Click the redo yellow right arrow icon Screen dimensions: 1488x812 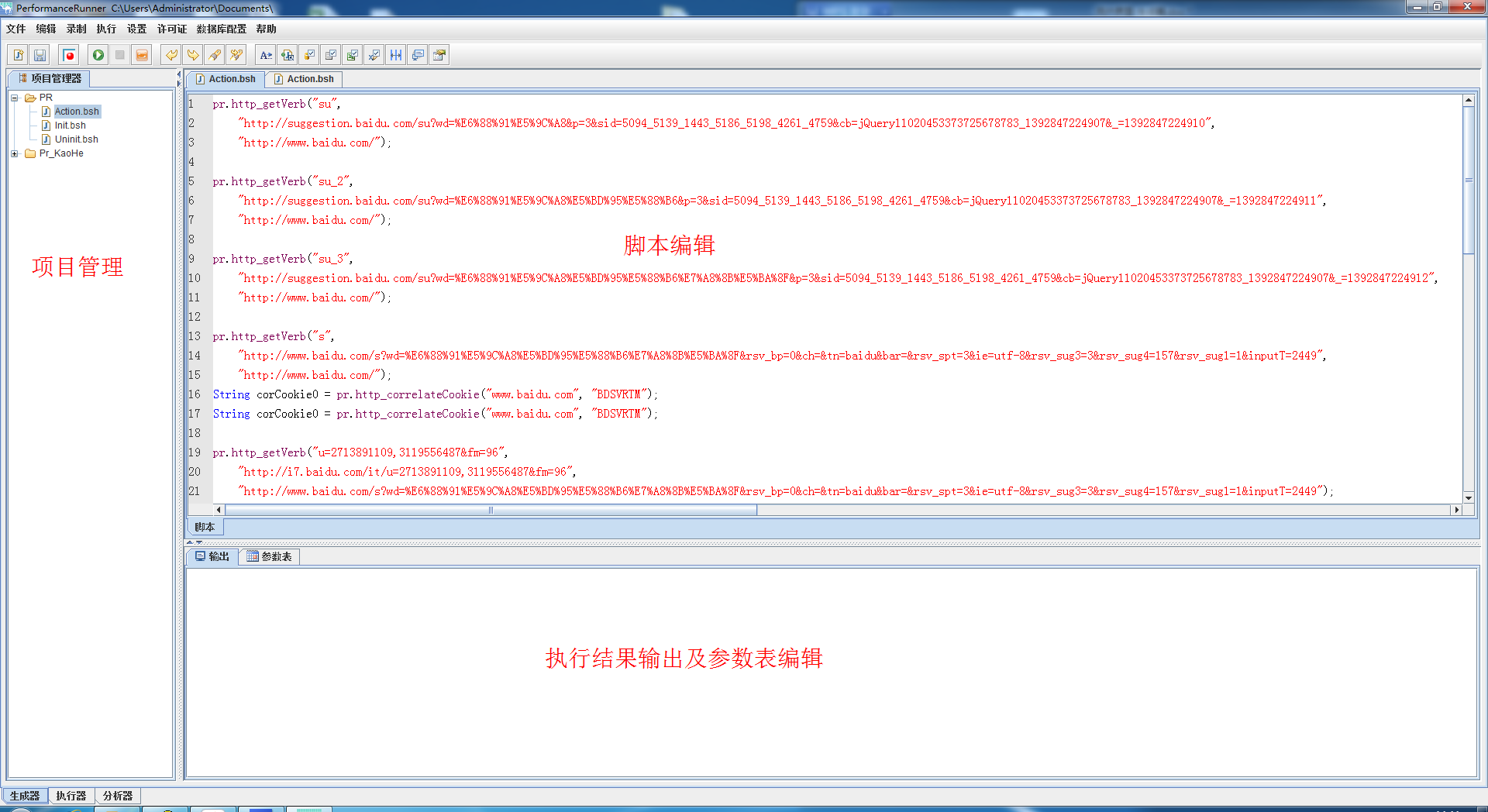pyautogui.click(x=193, y=55)
